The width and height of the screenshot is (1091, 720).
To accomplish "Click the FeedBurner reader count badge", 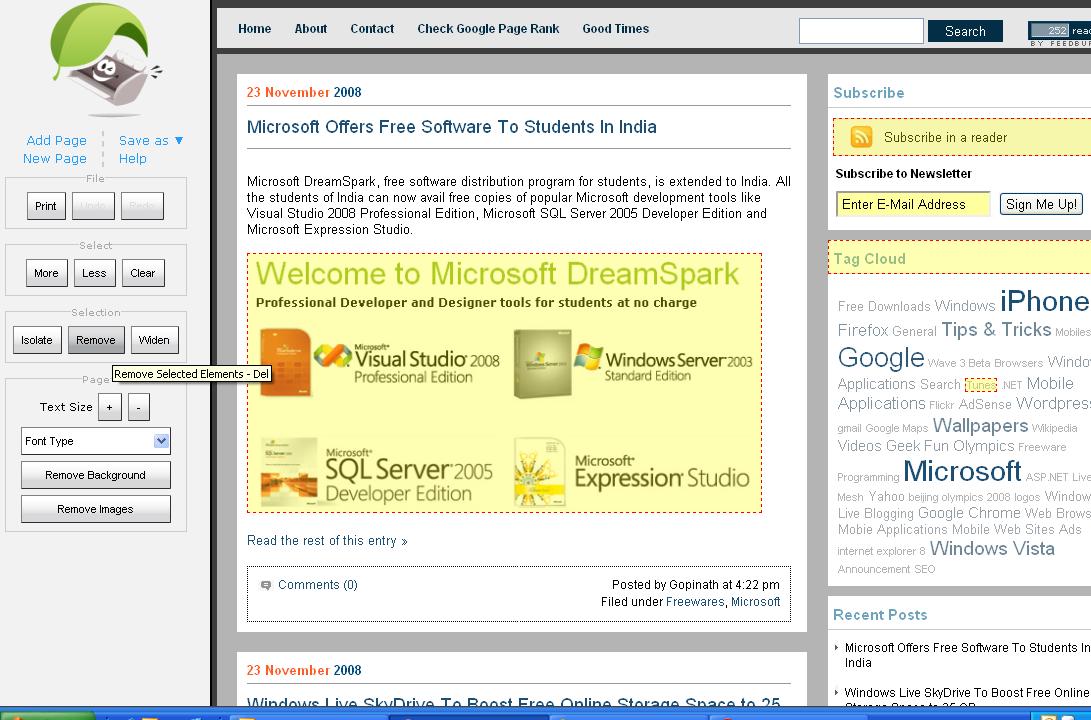I will [1060, 32].
